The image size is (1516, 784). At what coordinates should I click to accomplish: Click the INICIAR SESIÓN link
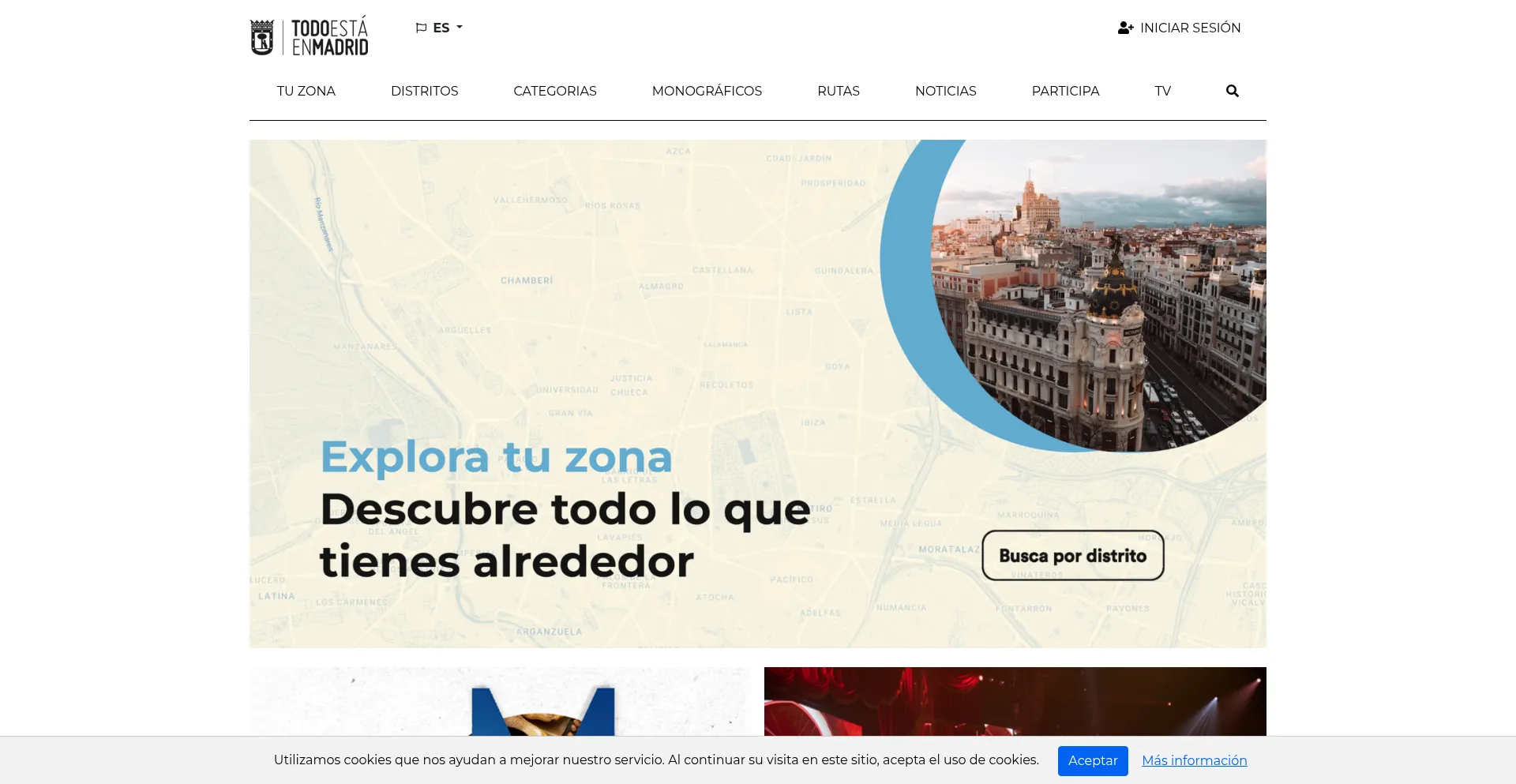click(x=1190, y=28)
